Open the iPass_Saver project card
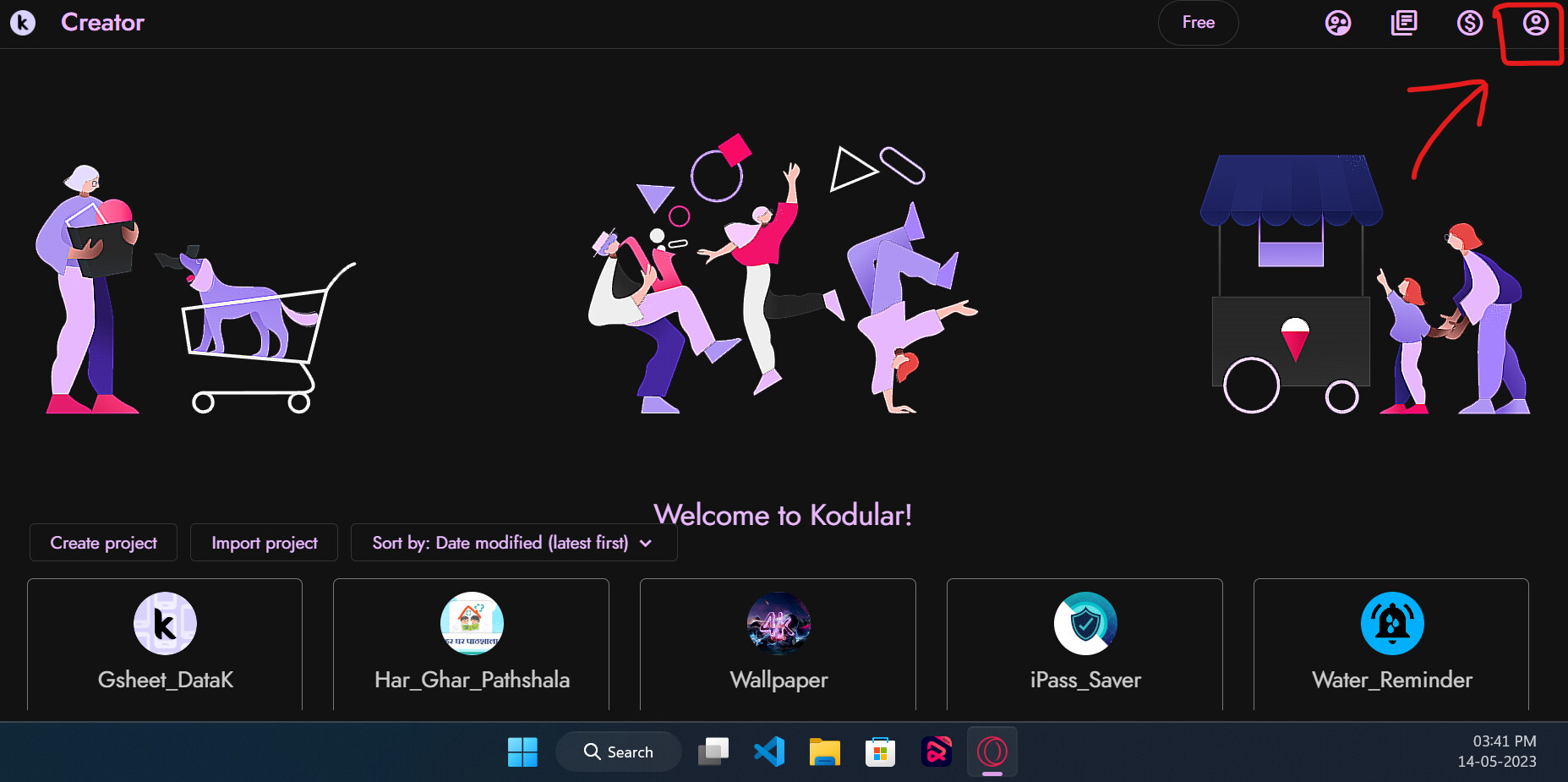The image size is (1568, 782). [1084, 644]
